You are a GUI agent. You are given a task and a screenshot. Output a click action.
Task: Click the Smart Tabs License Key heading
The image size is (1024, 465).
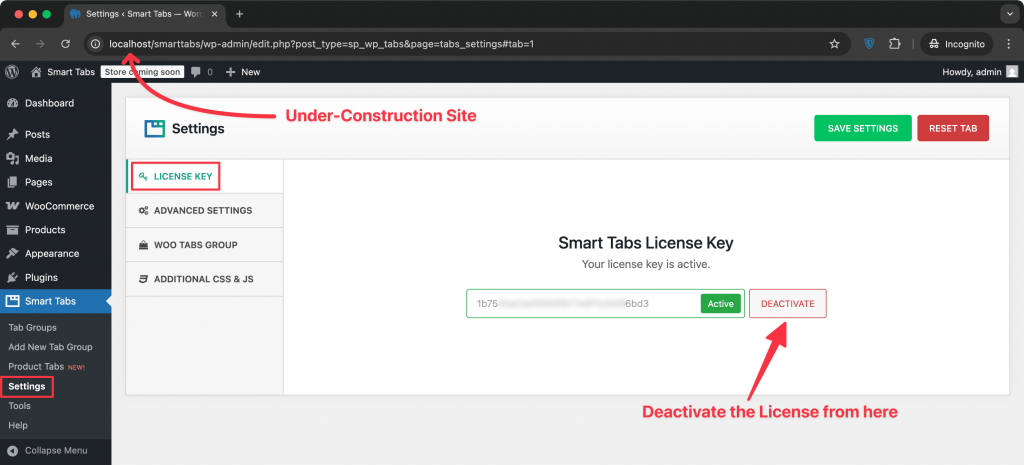[x=646, y=243]
